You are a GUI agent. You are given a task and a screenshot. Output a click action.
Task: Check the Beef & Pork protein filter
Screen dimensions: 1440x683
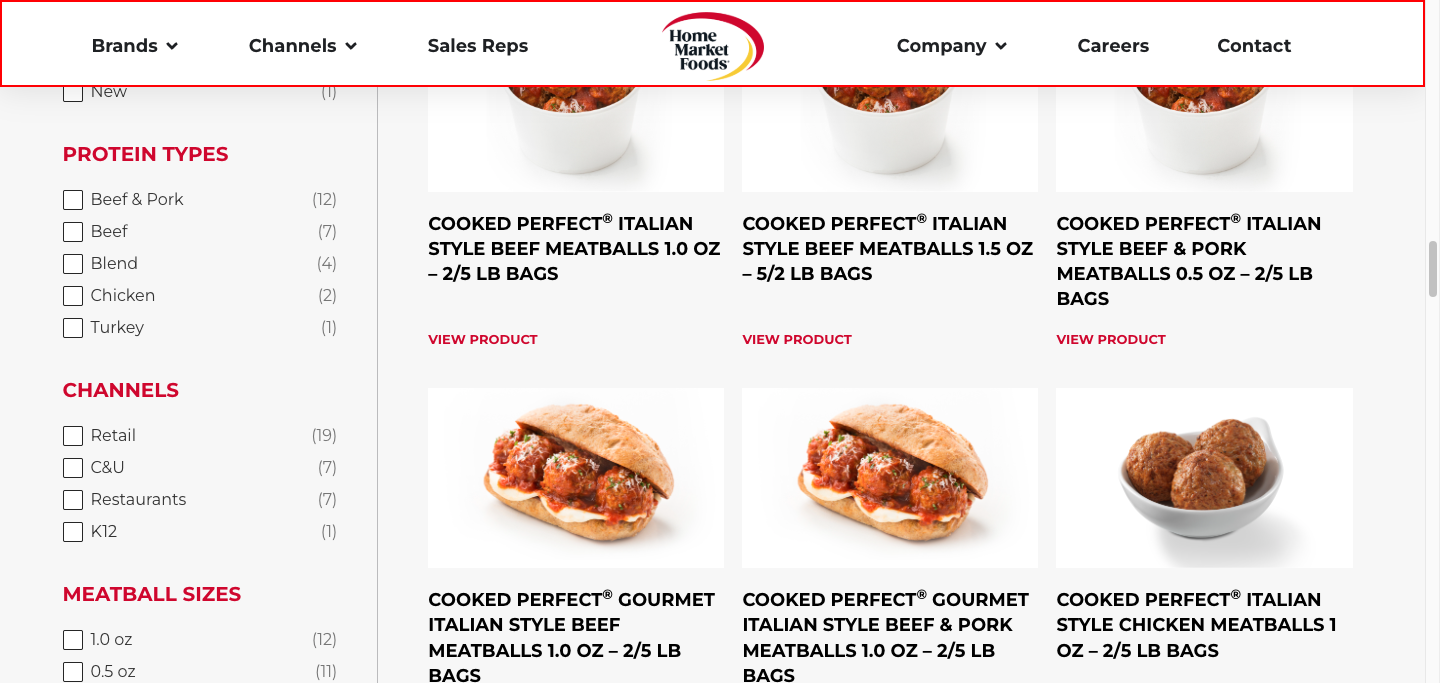pyautogui.click(x=73, y=200)
